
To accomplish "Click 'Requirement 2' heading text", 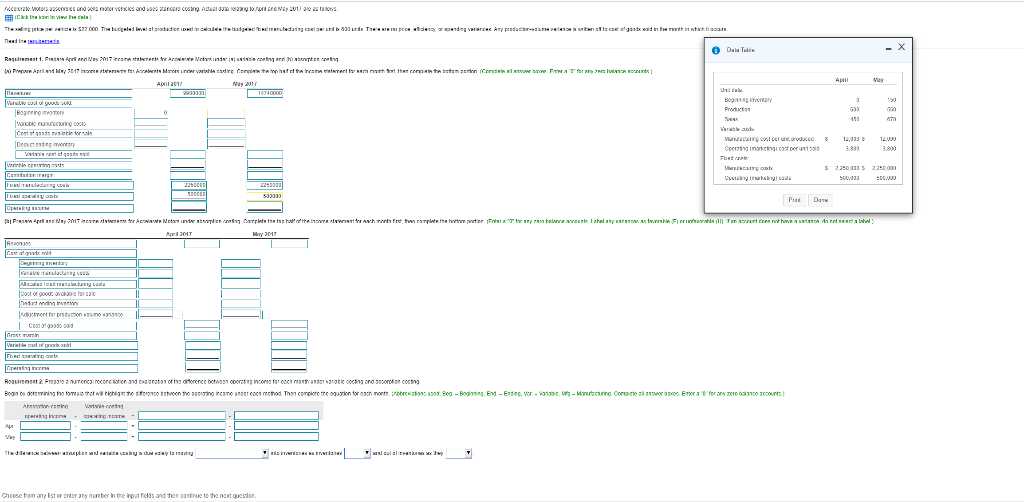I will [23, 381].
